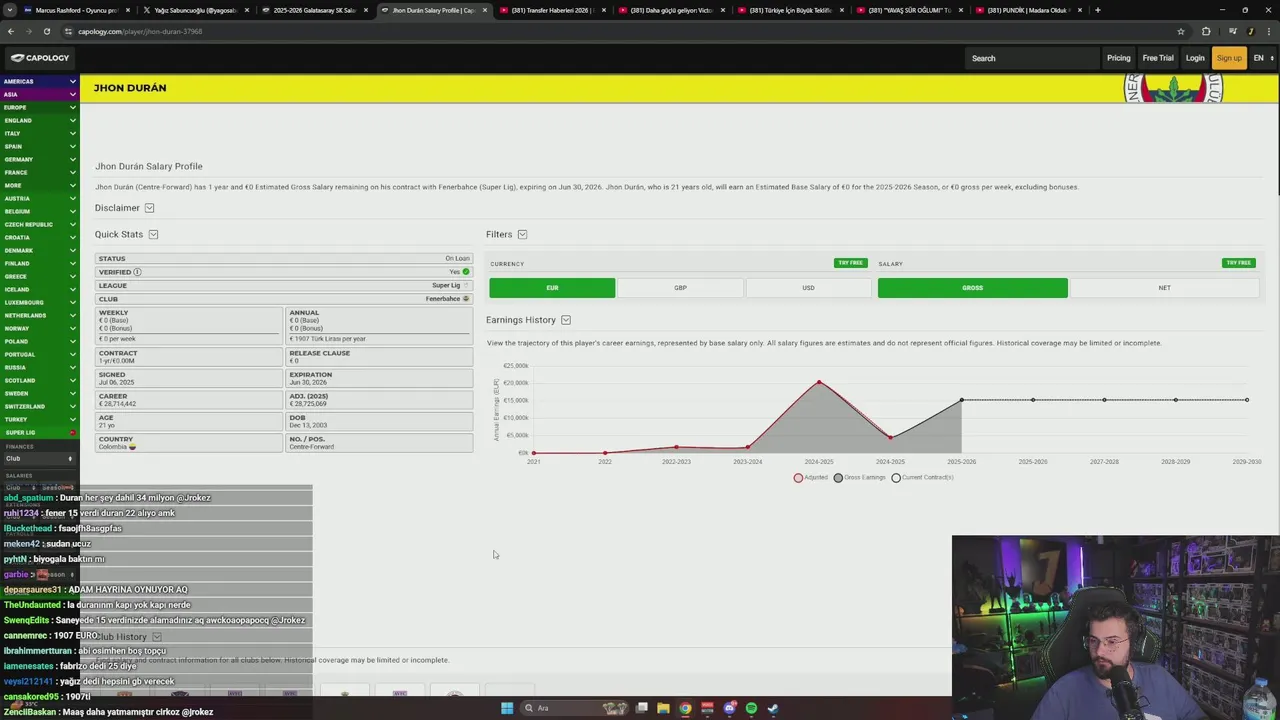Open Discord from the taskbar
The image size is (1280, 720).
729,708
